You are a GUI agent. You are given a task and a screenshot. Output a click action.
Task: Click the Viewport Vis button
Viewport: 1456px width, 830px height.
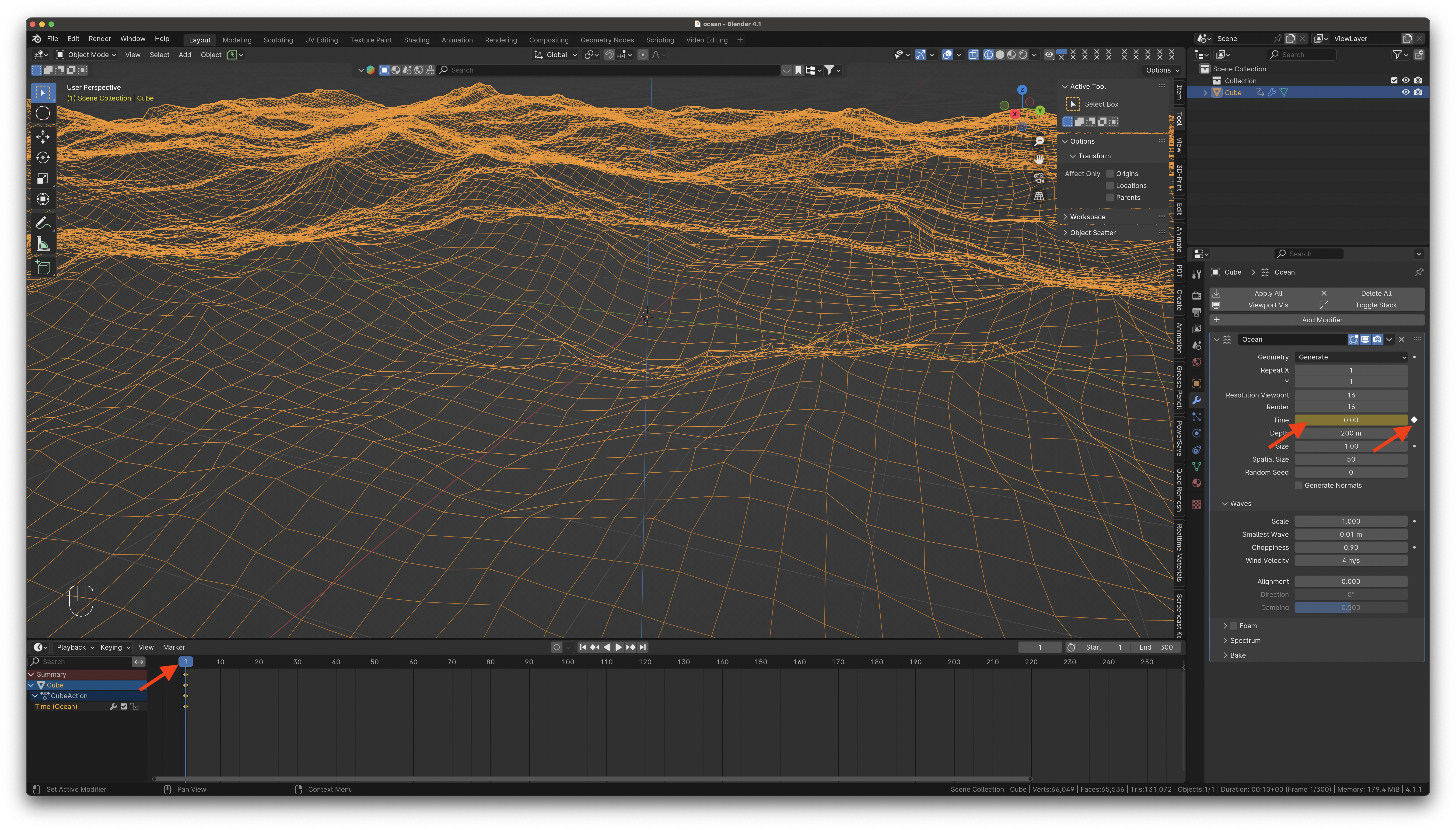click(x=1263, y=305)
